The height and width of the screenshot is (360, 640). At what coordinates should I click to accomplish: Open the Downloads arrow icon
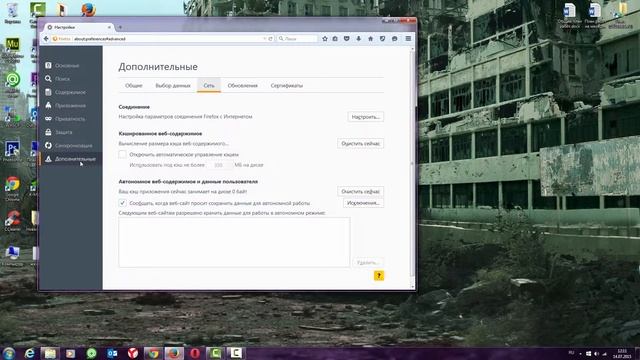point(358,39)
